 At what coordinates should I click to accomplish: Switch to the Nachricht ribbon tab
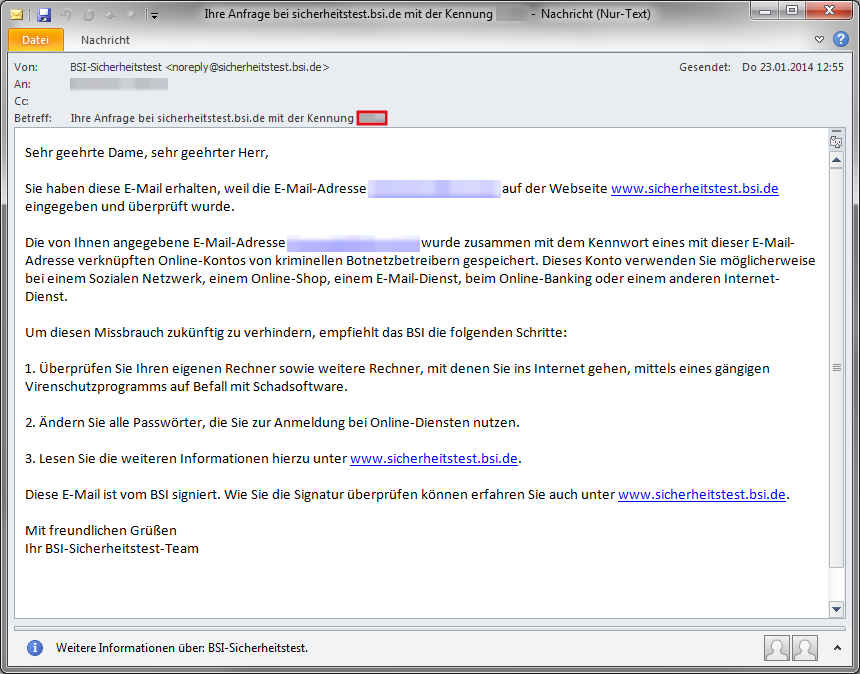click(105, 40)
